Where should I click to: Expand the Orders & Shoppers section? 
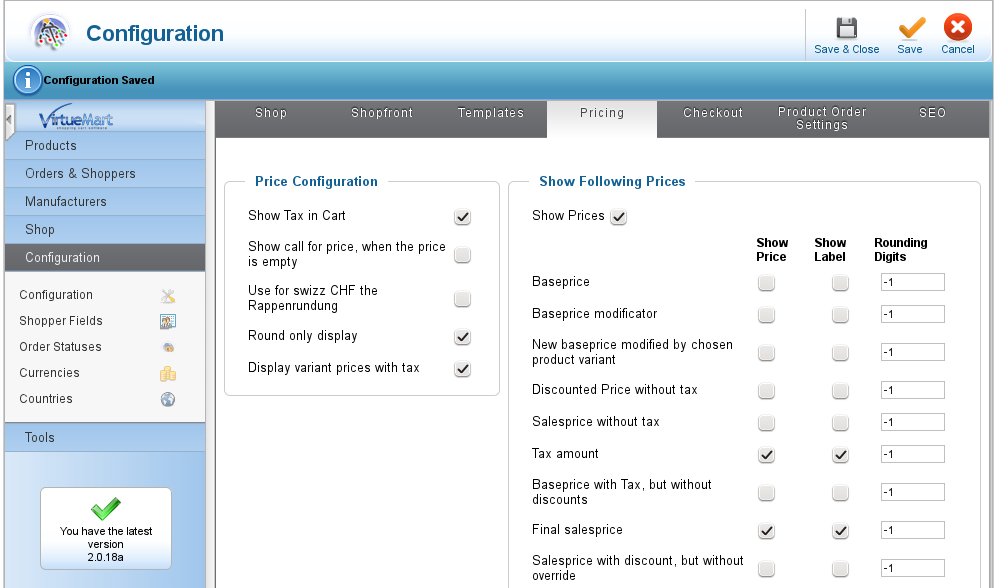click(80, 174)
